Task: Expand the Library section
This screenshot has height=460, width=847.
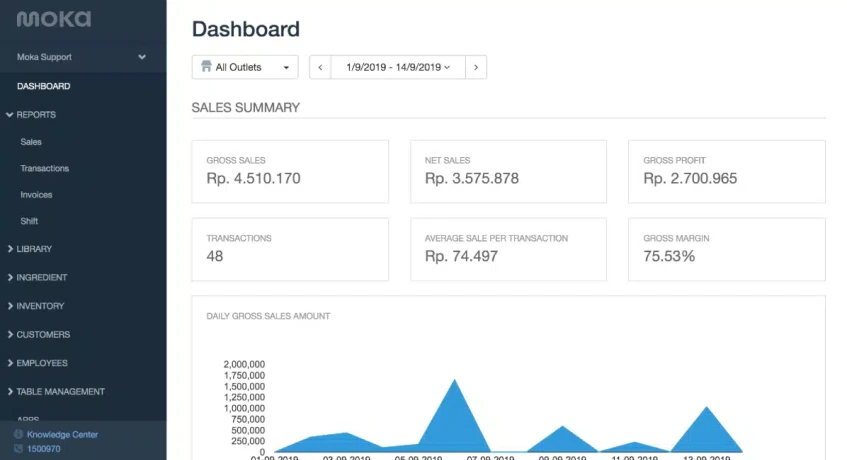Action: point(34,249)
